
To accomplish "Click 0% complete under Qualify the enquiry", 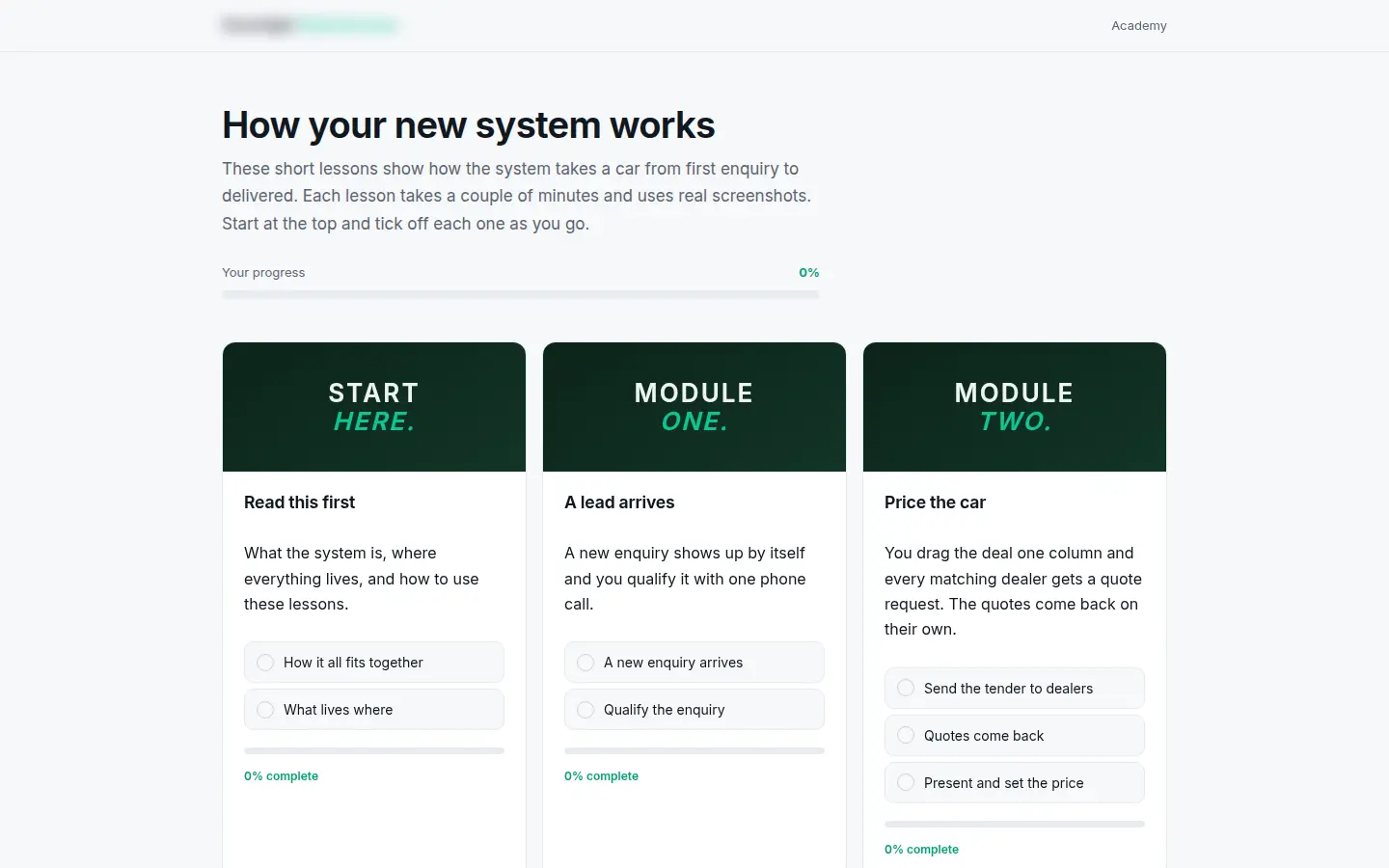I will coord(601,776).
